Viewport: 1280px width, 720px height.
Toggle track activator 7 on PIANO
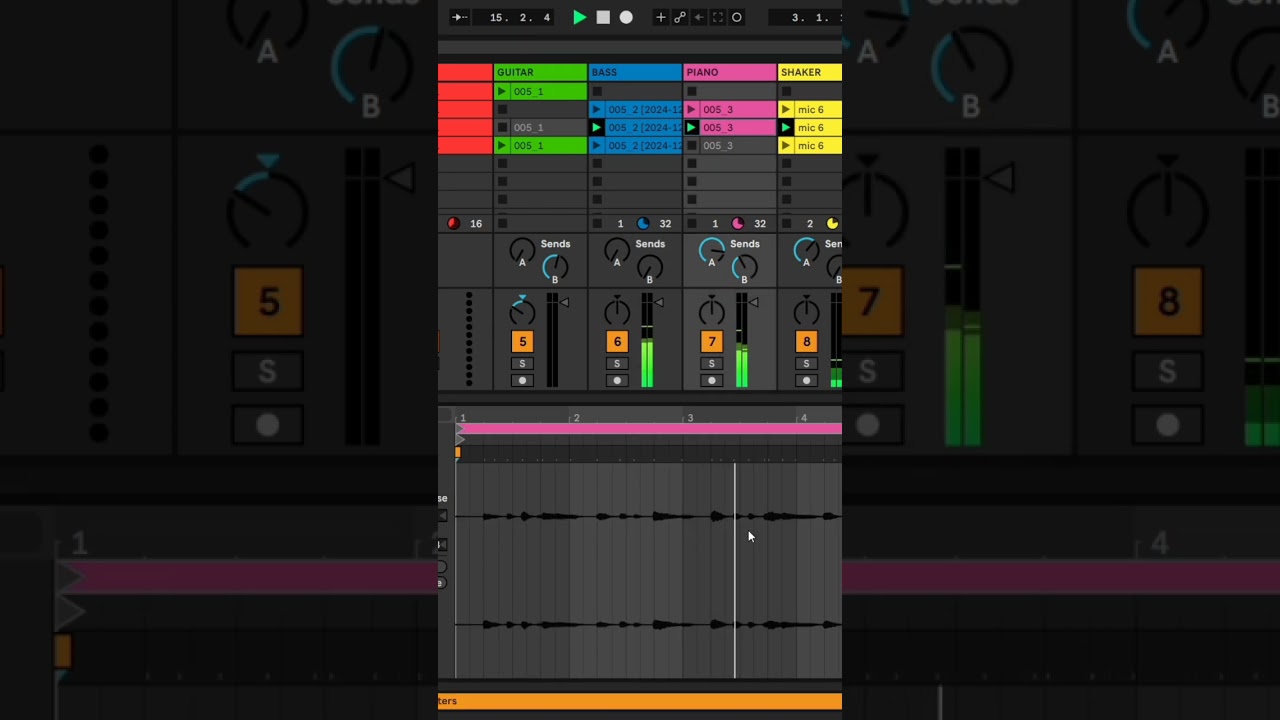[x=712, y=341]
